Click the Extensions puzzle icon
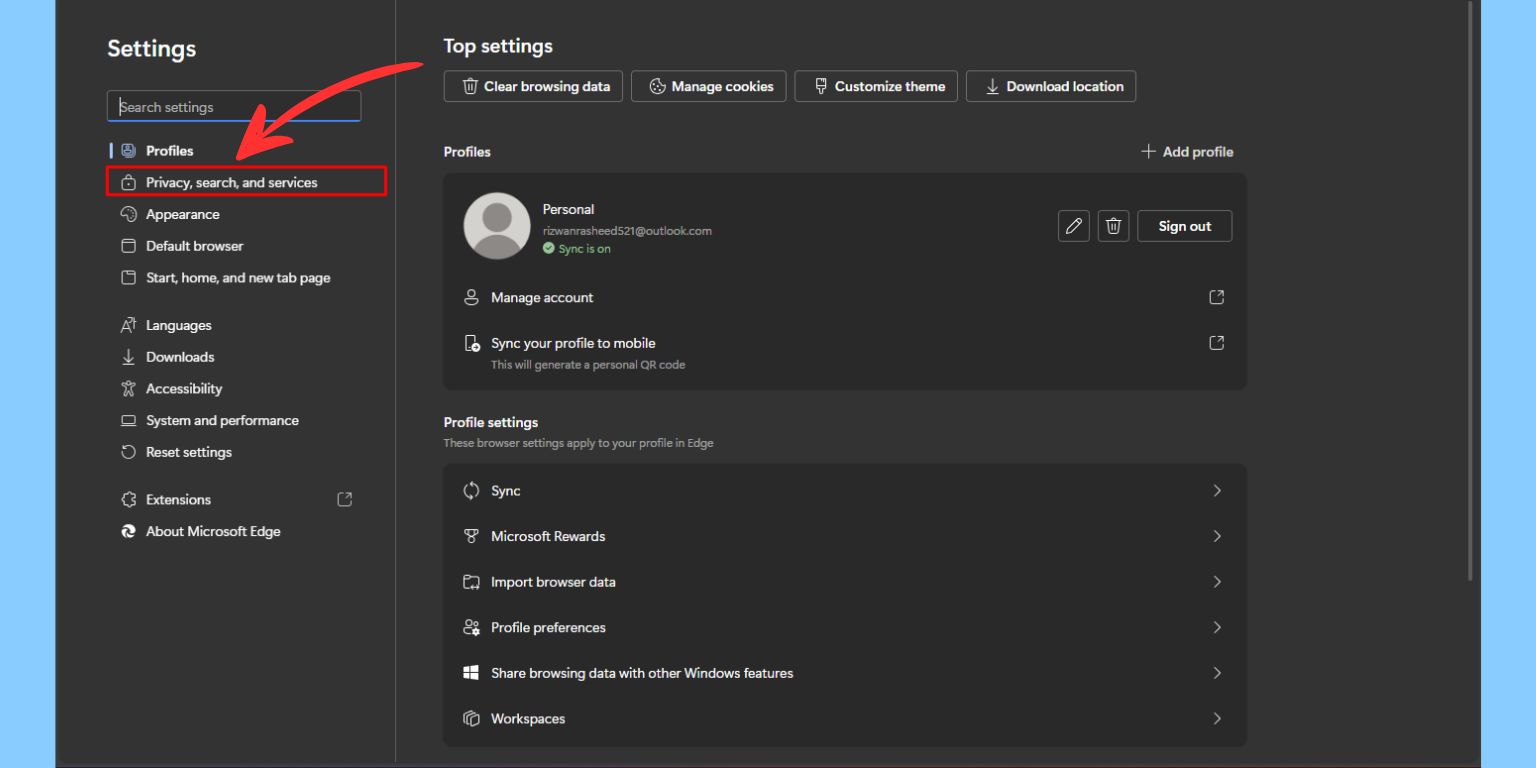 128,500
